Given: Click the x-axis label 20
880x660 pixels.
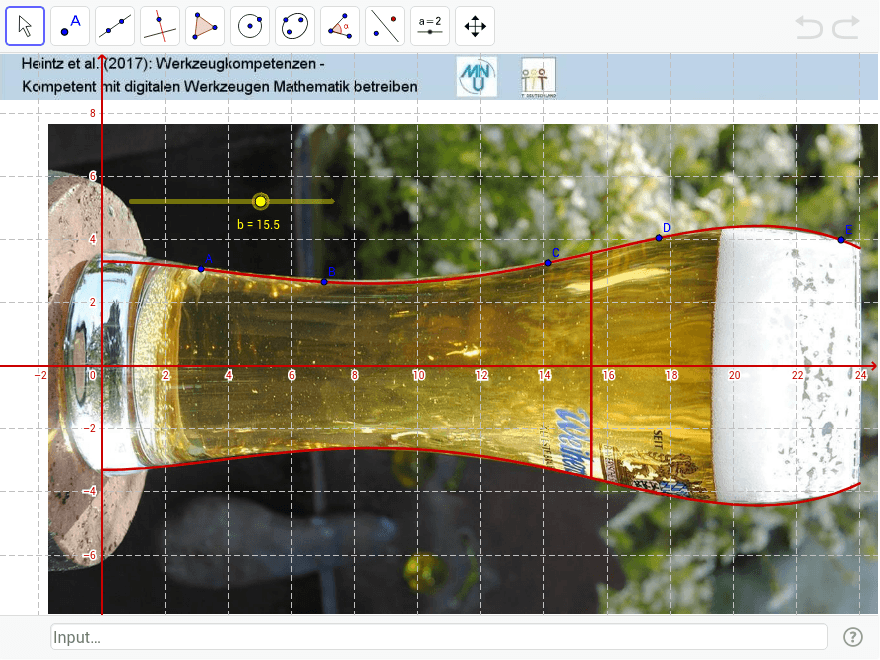Looking at the screenshot, I should click(734, 375).
